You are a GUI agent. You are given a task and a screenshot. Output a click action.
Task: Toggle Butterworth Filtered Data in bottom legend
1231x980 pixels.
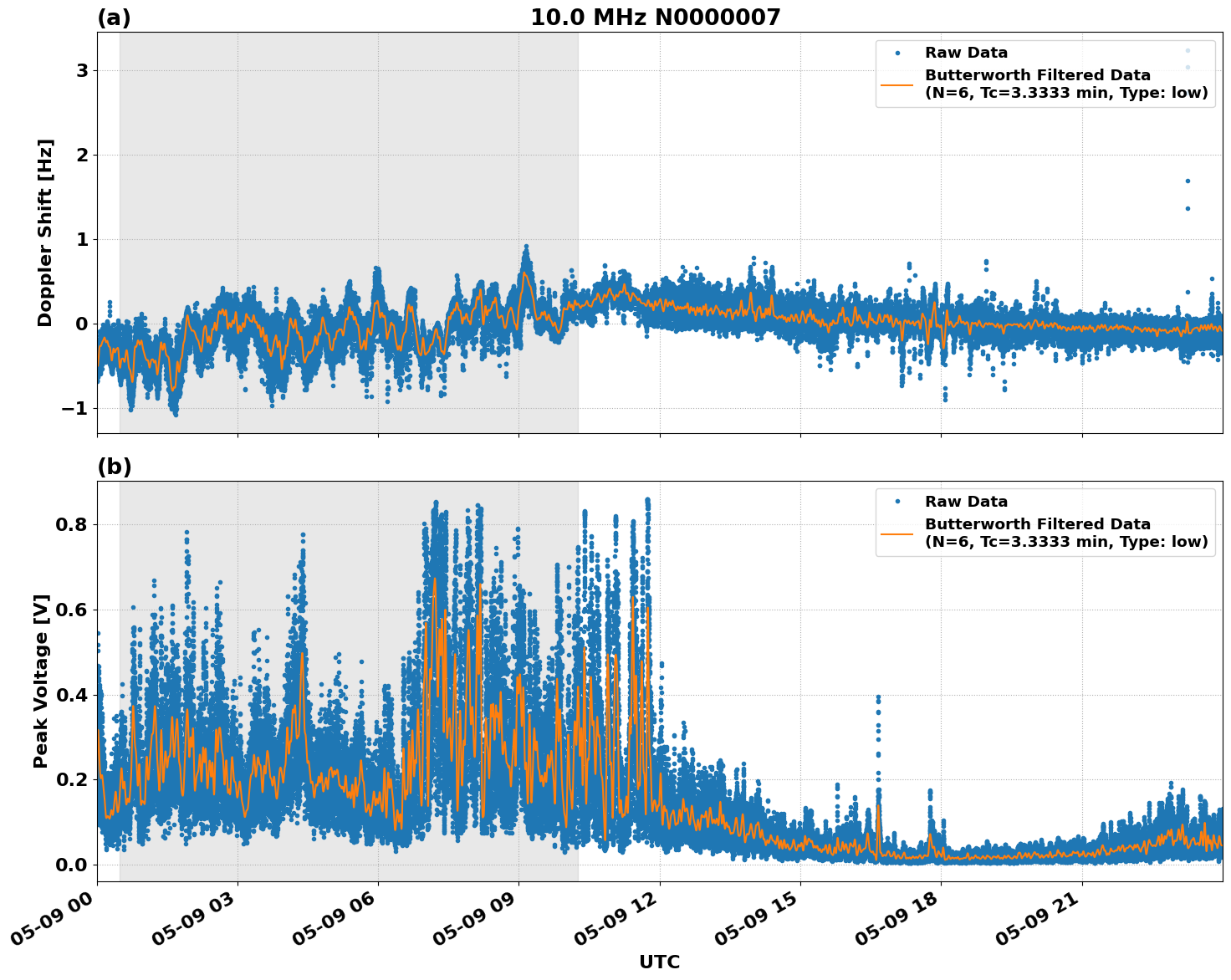(x=1037, y=533)
